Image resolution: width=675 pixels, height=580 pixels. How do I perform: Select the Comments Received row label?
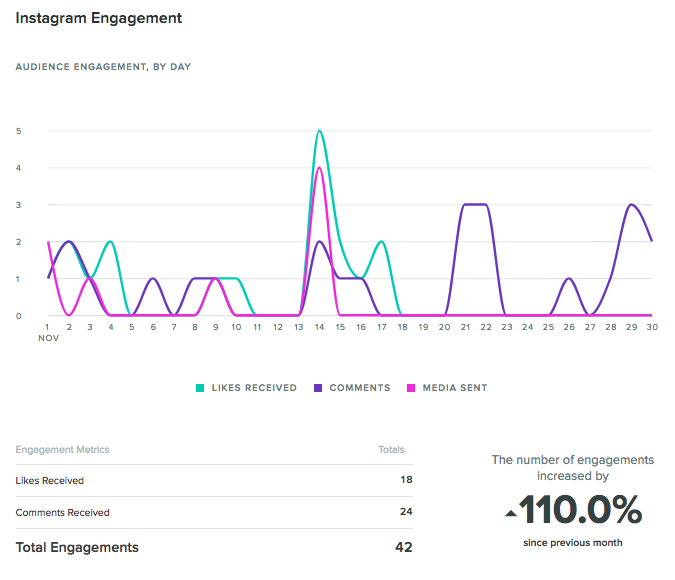pyautogui.click(x=62, y=512)
